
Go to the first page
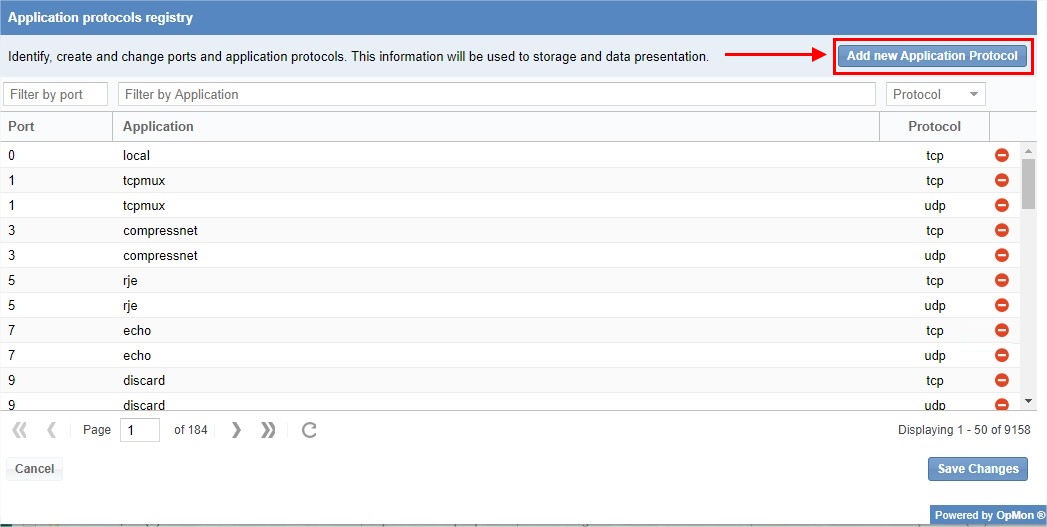[19, 430]
